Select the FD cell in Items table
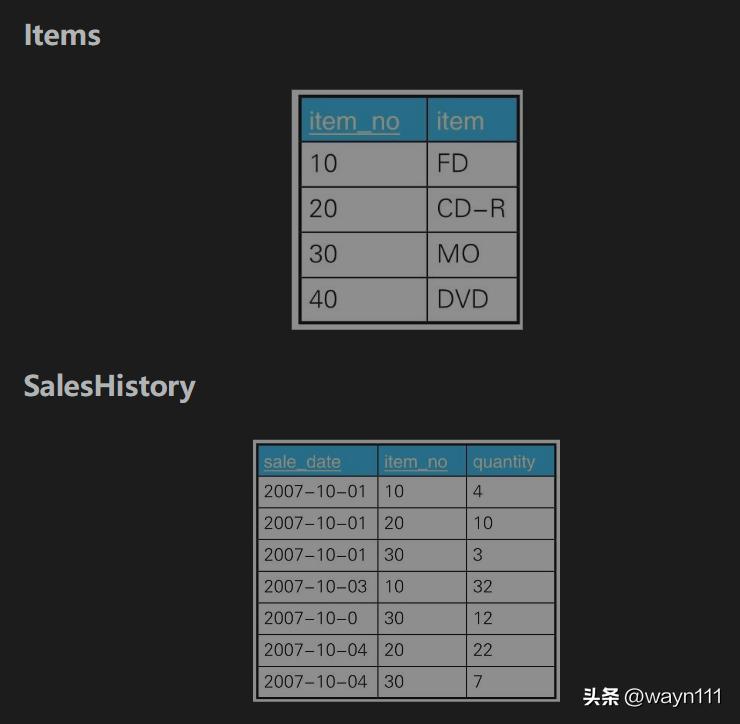 click(x=453, y=163)
